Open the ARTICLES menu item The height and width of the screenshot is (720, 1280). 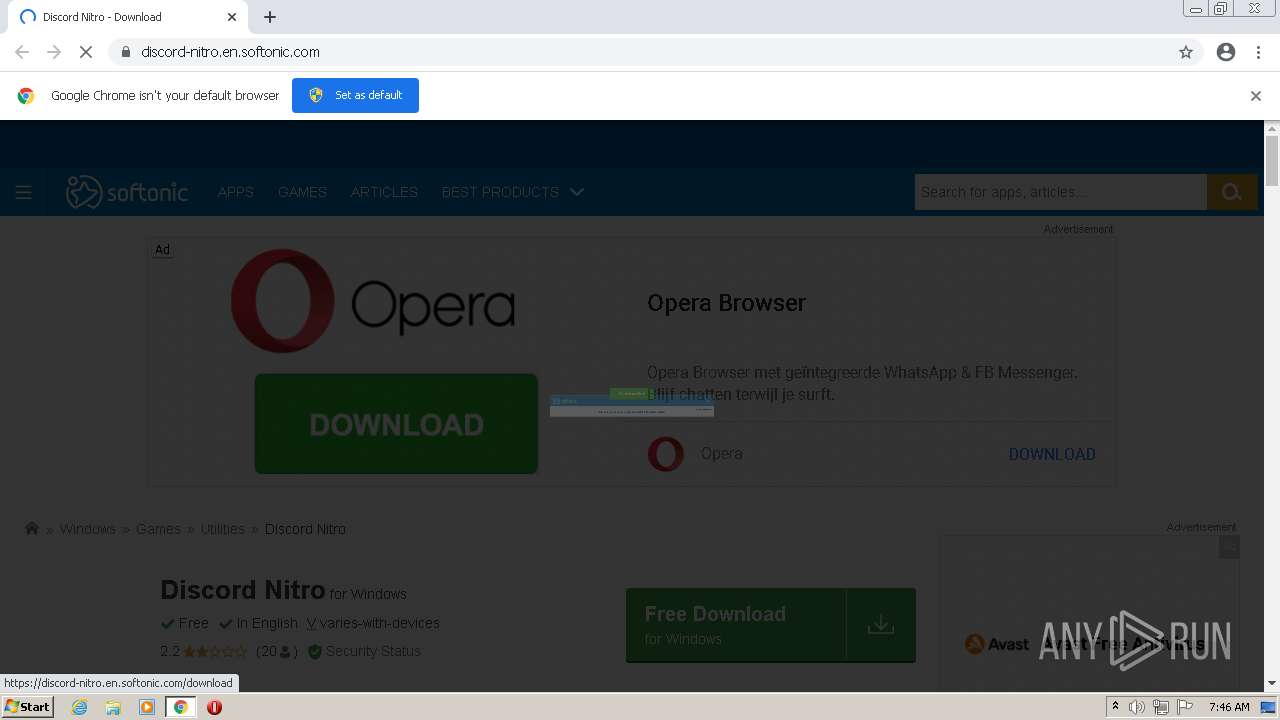(x=384, y=192)
